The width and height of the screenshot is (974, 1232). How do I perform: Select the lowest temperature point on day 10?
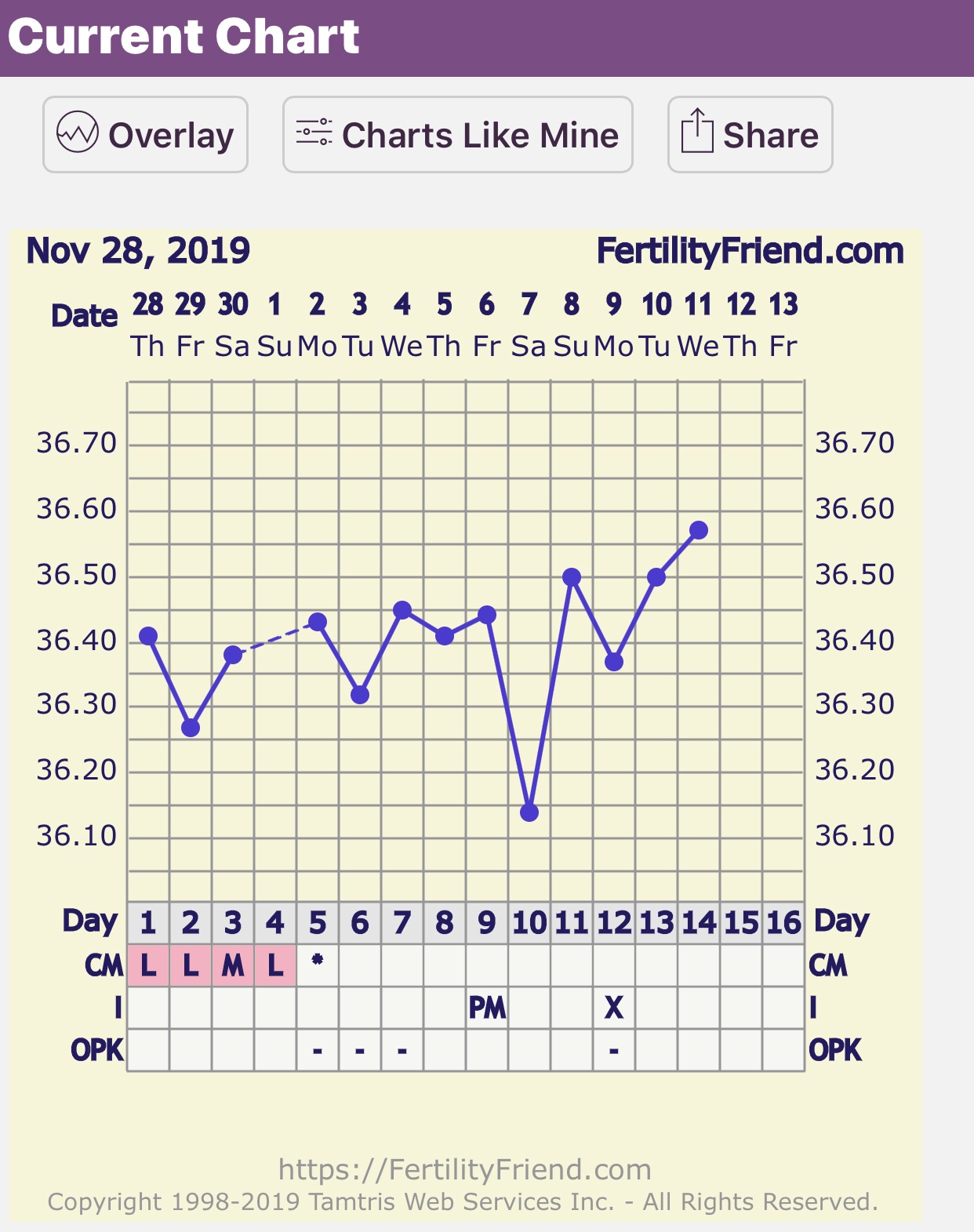click(529, 812)
